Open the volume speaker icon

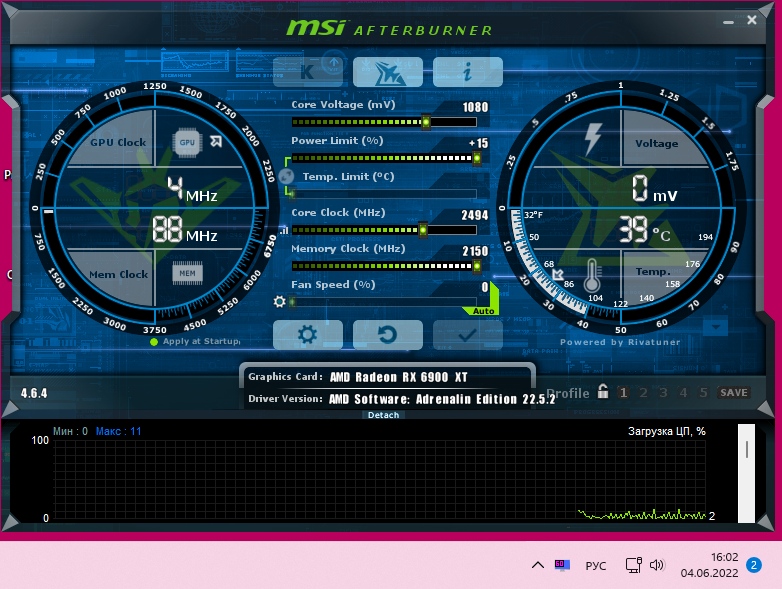[657, 565]
